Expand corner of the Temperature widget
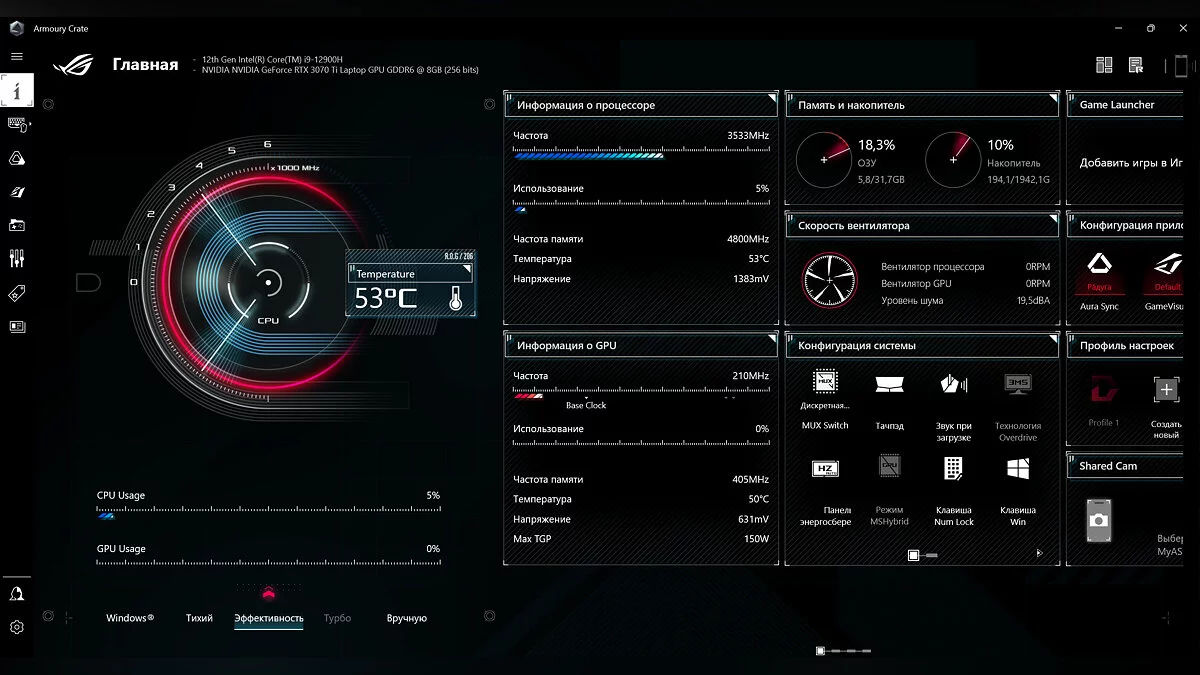Image resolution: width=1200 pixels, height=675 pixels. coord(467,269)
